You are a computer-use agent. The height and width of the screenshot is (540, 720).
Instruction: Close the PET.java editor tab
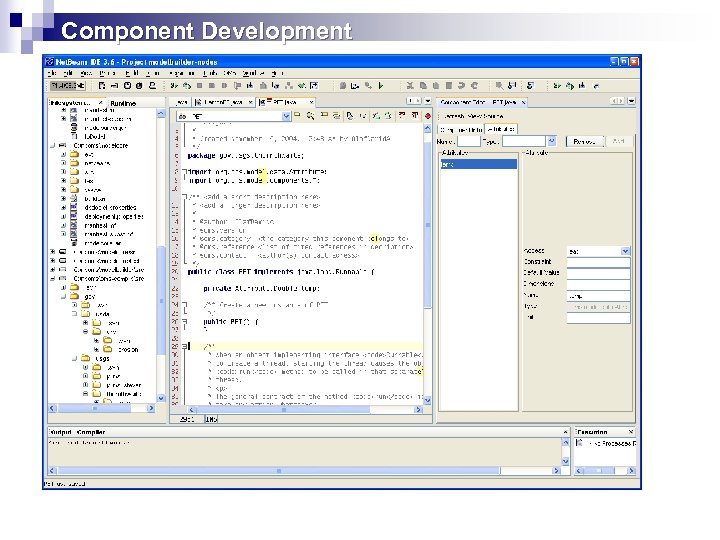coord(311,102)
